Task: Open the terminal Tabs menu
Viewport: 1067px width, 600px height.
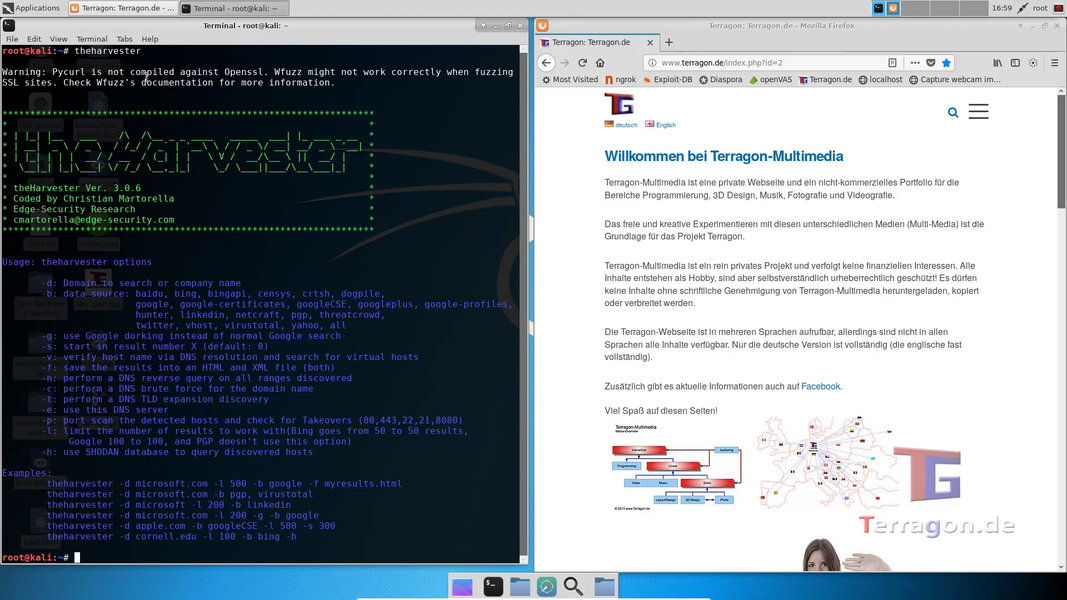Action: coord(124,39)
